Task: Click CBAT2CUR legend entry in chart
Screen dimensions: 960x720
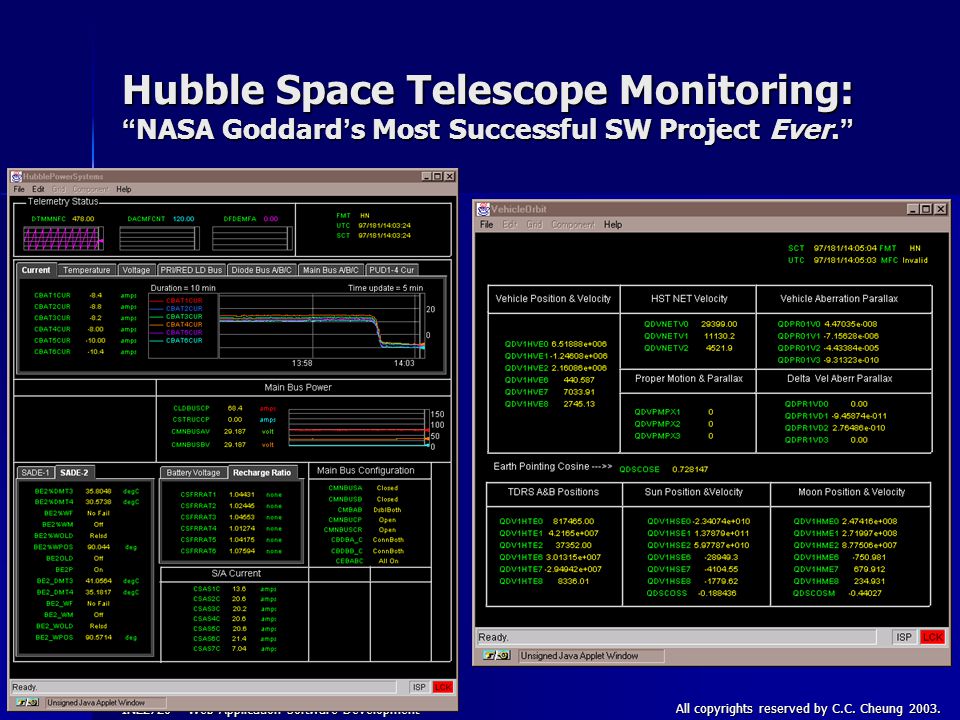Action: [178, 309]
